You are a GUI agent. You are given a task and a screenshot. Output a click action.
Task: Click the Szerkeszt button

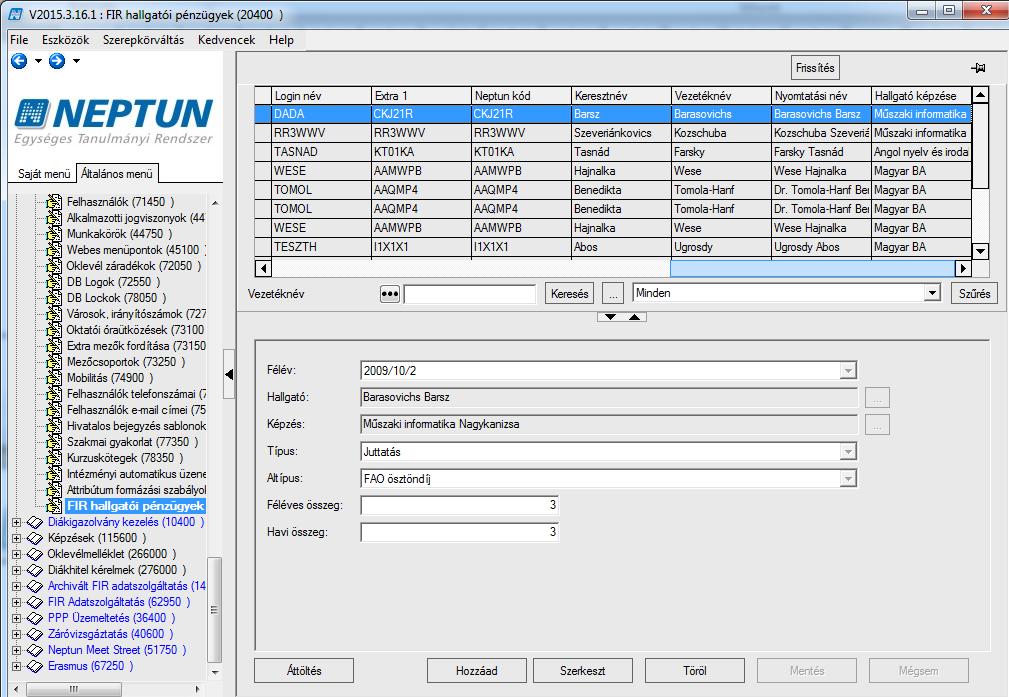pos(582,671)
